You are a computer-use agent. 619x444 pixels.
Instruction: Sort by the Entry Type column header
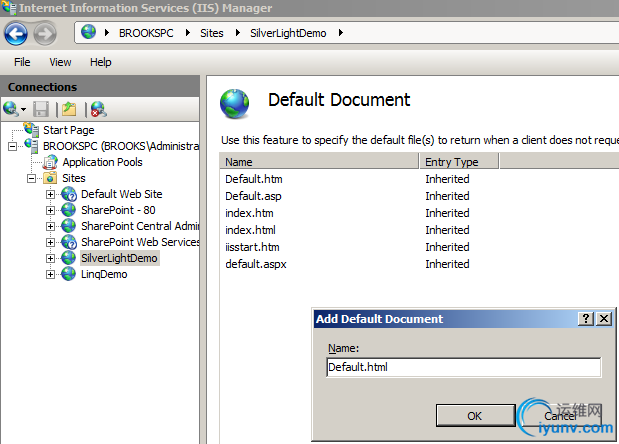[459, 162]
